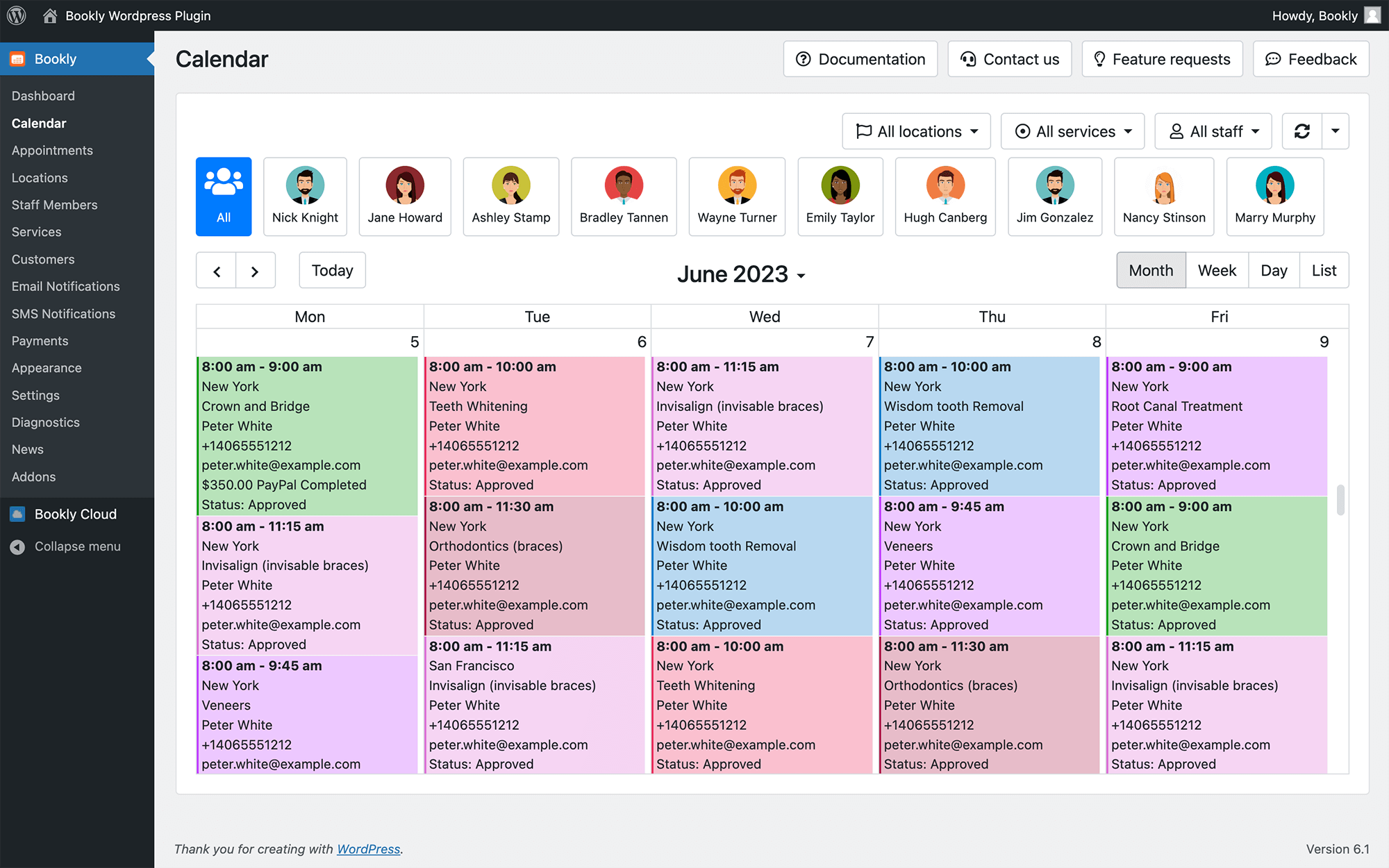Open the June 2023 month picker
Image resolution: width=1389 pixels, height=868 pixels.
(741, 274)
